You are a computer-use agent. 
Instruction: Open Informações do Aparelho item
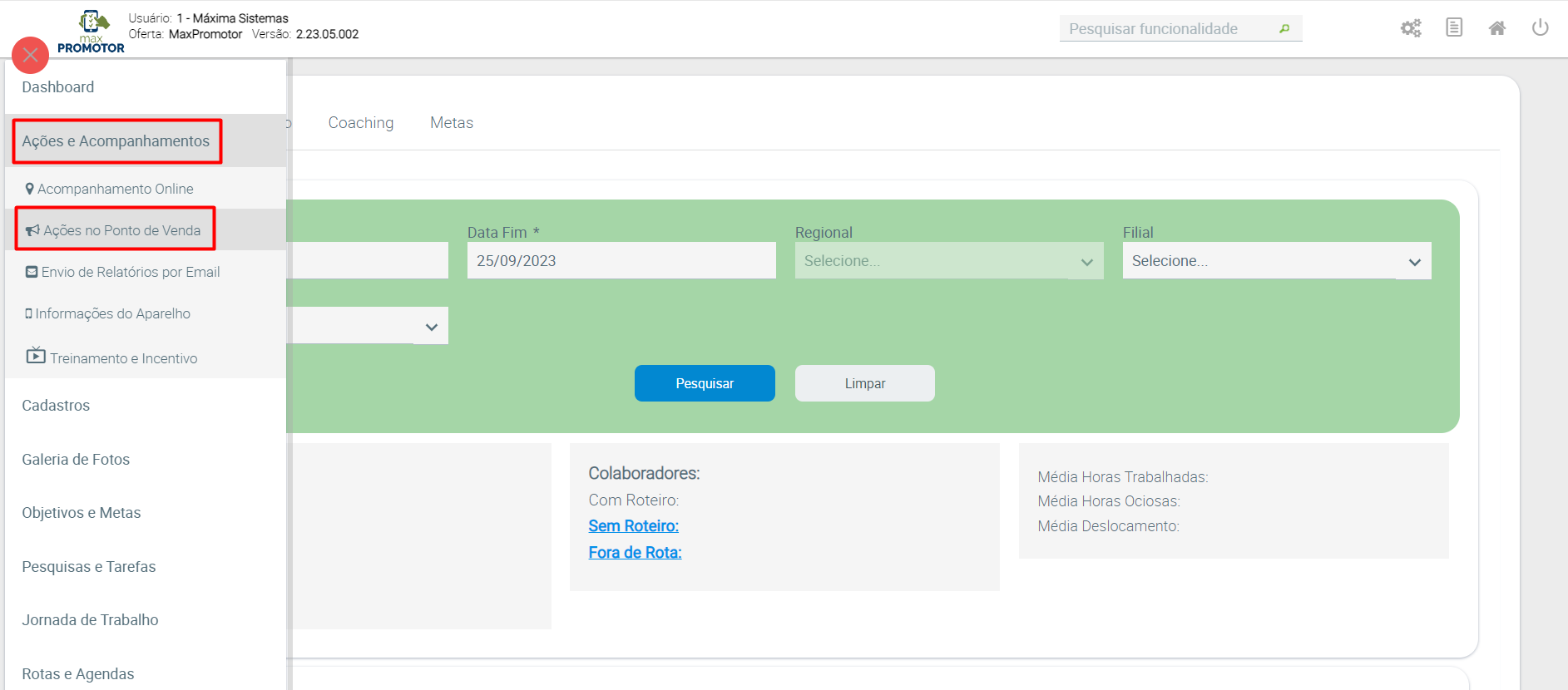(112, 313)
